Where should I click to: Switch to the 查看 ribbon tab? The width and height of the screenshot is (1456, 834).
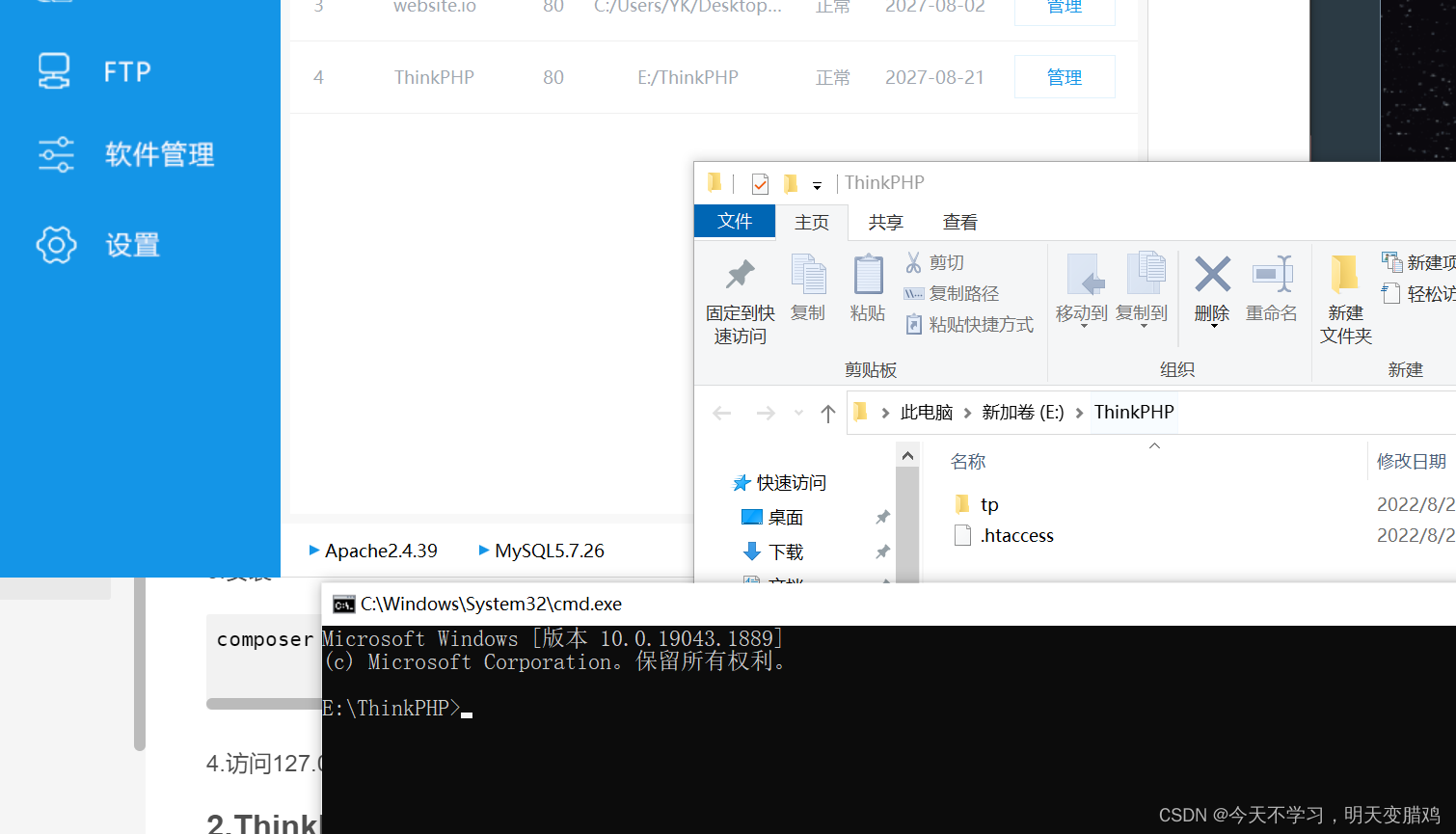click(959, 223)
